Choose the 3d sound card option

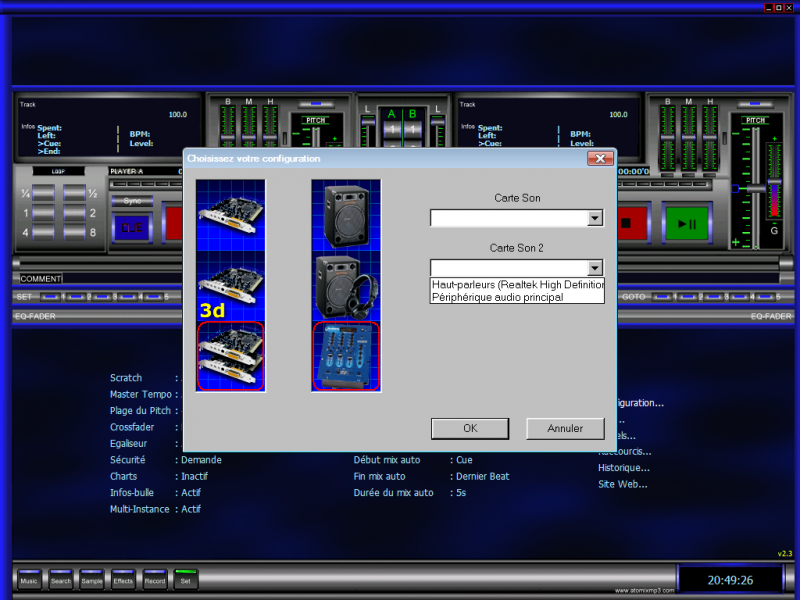point(231,285)
